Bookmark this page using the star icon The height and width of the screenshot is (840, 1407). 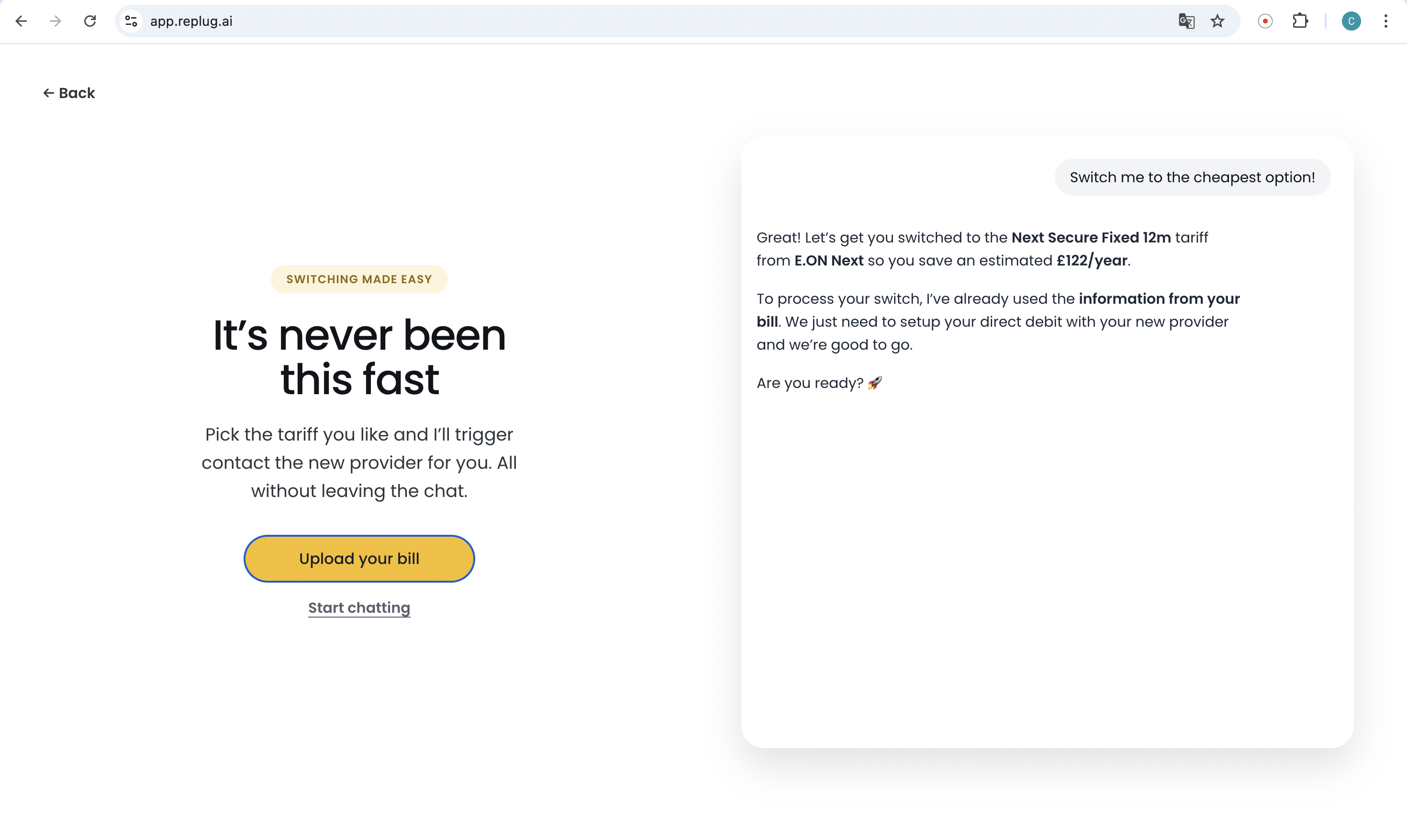click(1217, 21)
